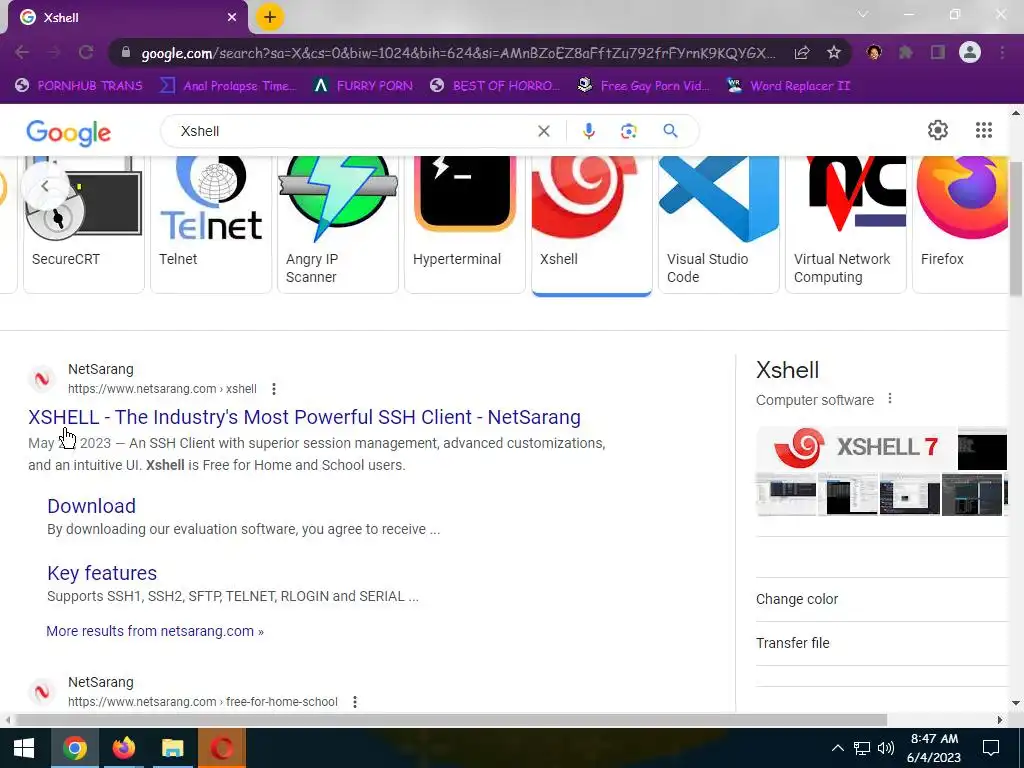
Task: Open Google quick settings gear
Action: coord(938,130)
